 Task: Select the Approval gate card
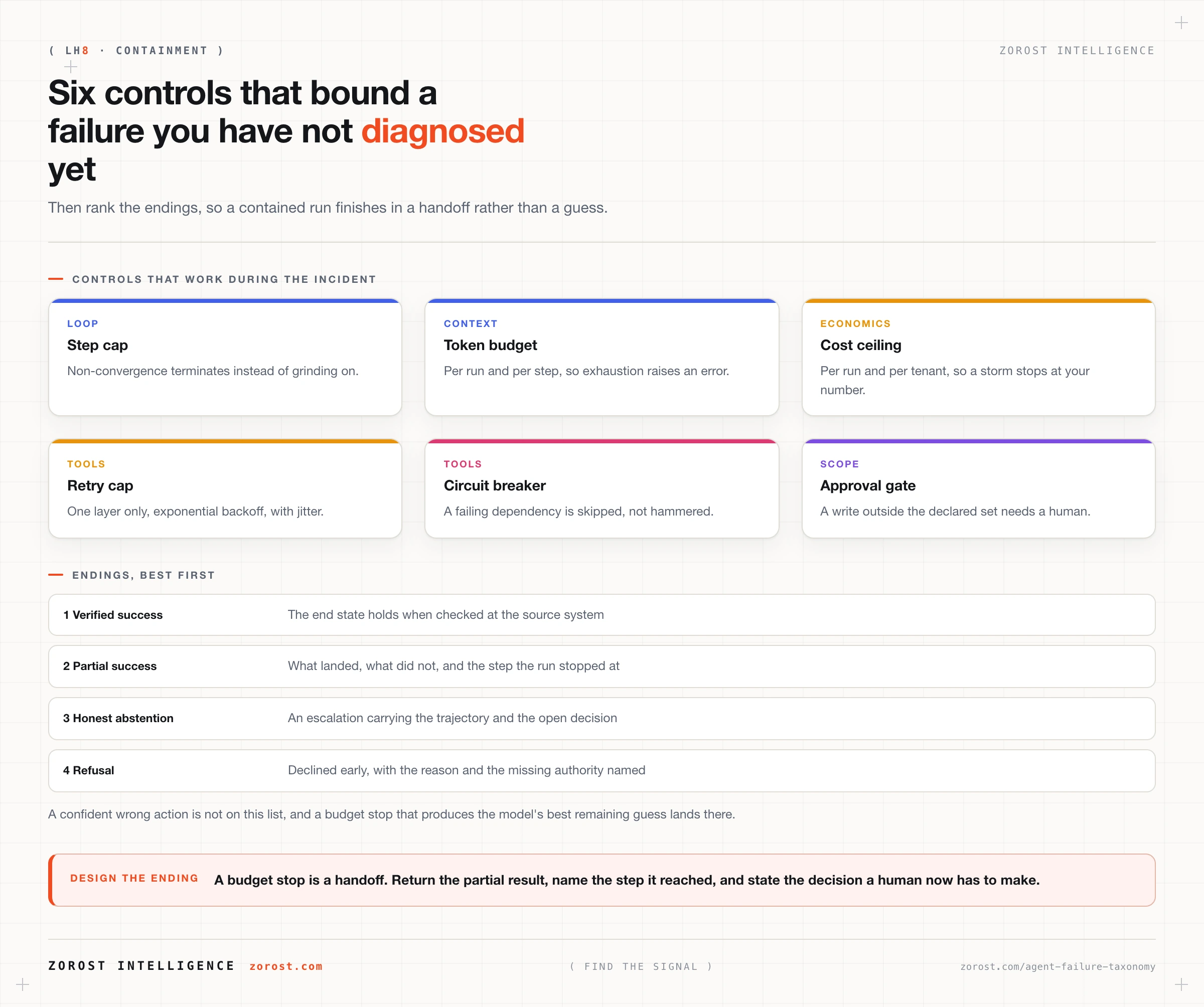[978, 488]
